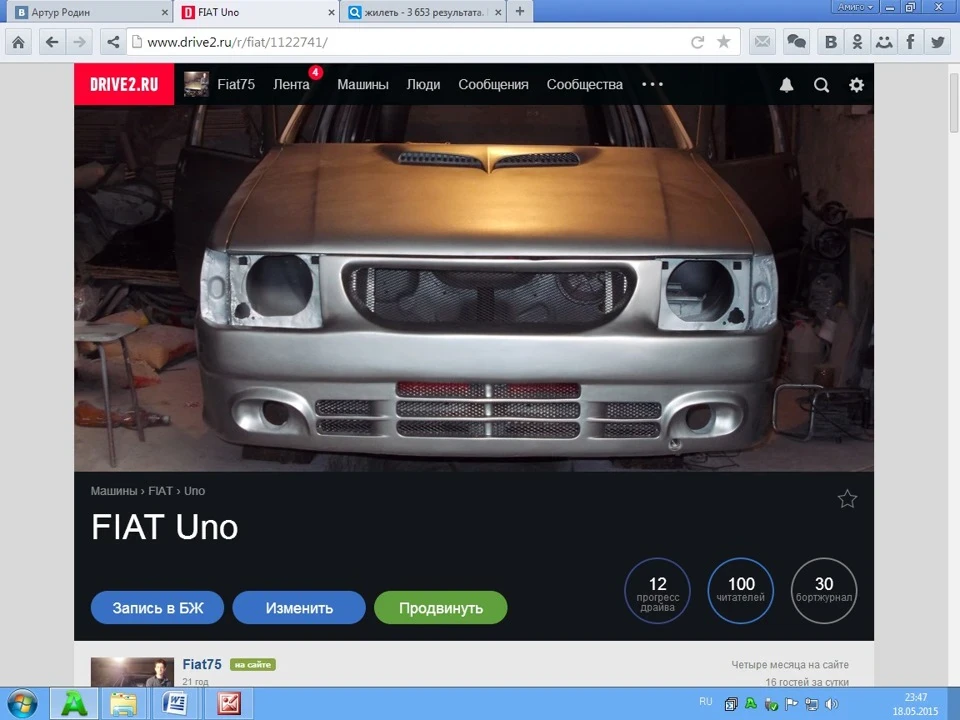The height and width of the screenshot is (720, 960).
Task: Open Drive2 site search
Action: pos(822,85)
